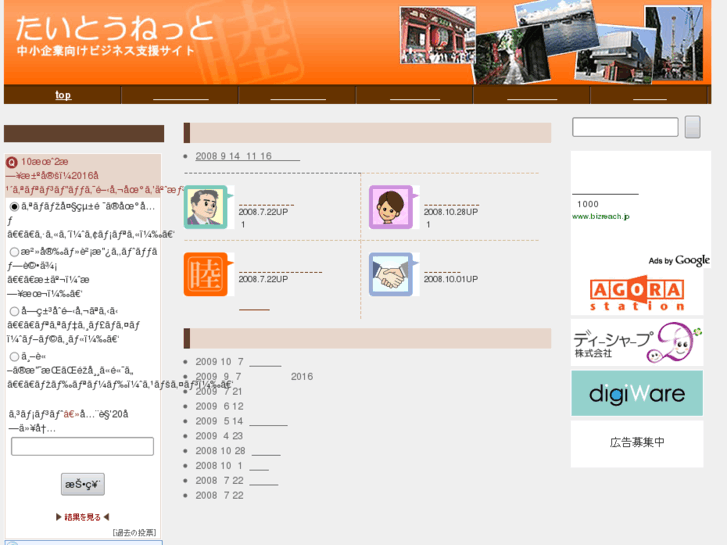Image resolution: width=727 pixels, height=545 pixels.
Task: Click the short orange link under kanji icon
Action: tap(254, 309)
